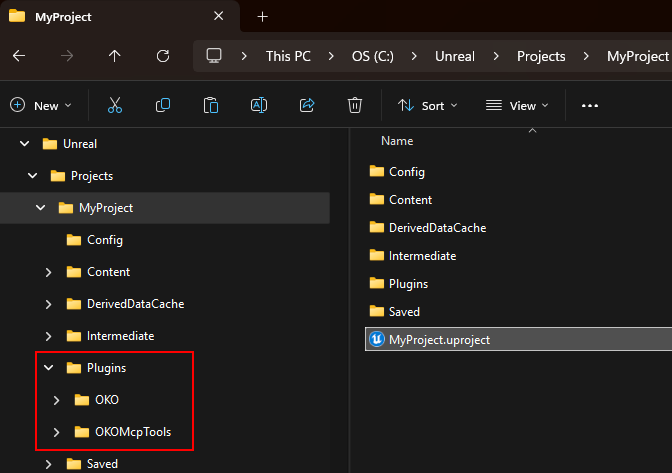This screenshot has width=672, height=473.
Task: Sort by the Name column header
Action: pyautogui.click(x=397, y=141)
